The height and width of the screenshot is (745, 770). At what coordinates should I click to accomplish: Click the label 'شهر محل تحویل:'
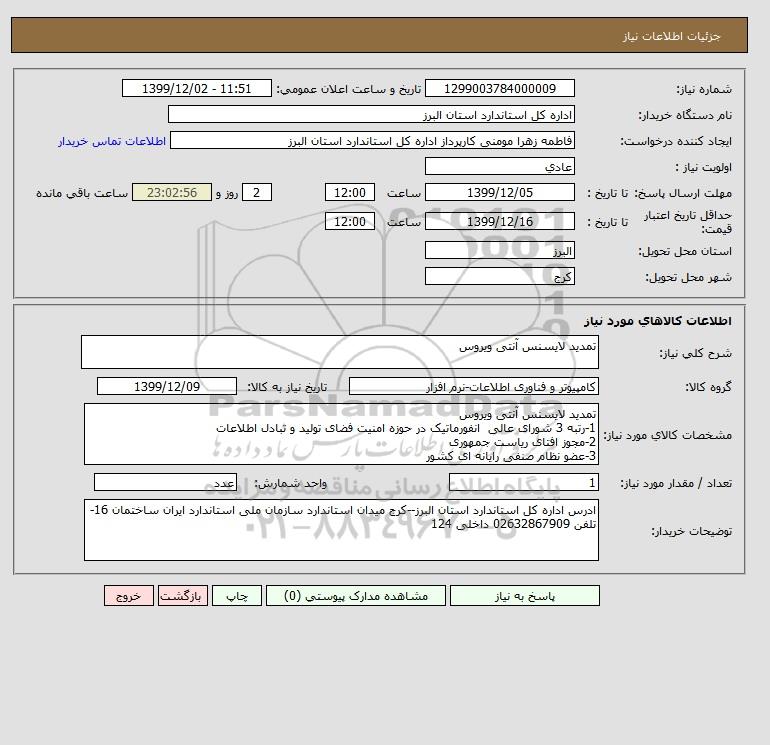click(x=688, y=277)
